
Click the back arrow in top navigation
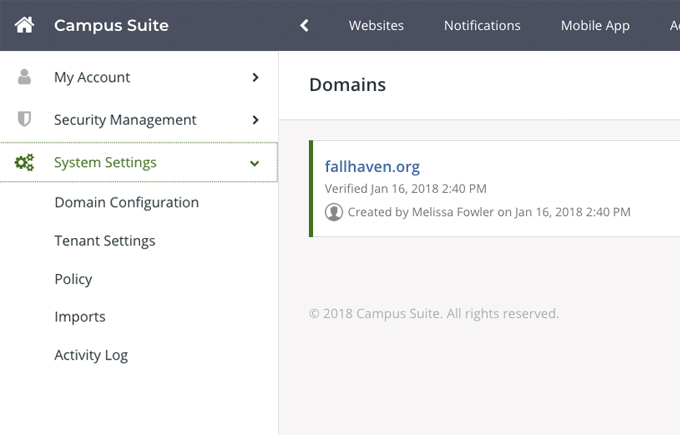[x=304, y=26]
